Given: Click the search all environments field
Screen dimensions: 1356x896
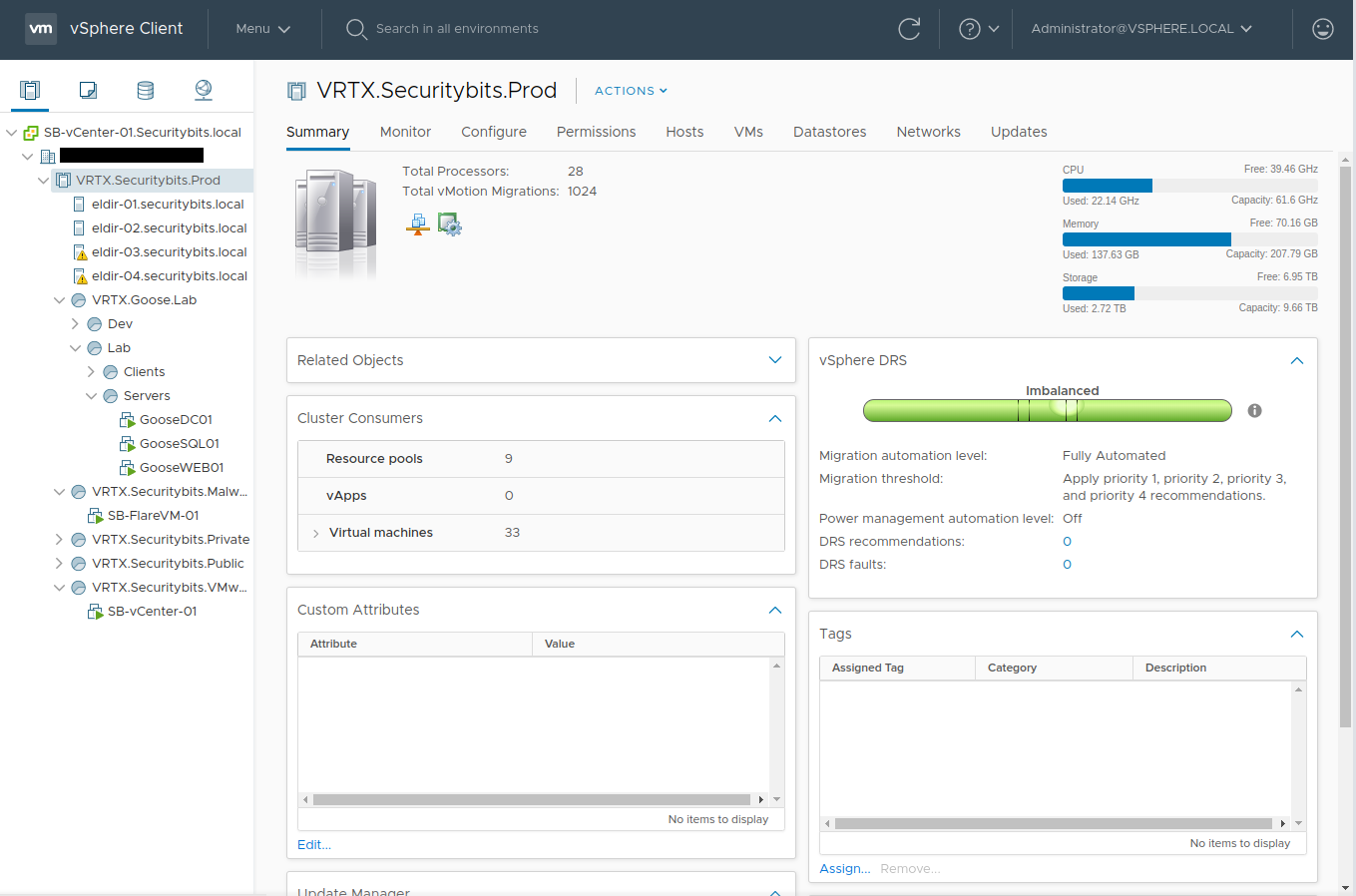Looking at the screenshot, I should coord(457,29).
